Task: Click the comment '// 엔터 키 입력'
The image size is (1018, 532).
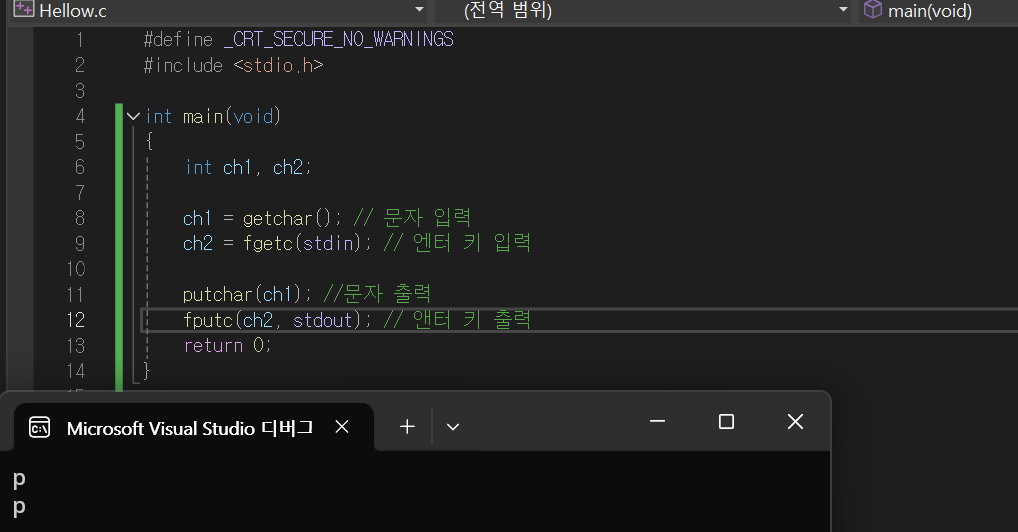Action: [457, 244]
